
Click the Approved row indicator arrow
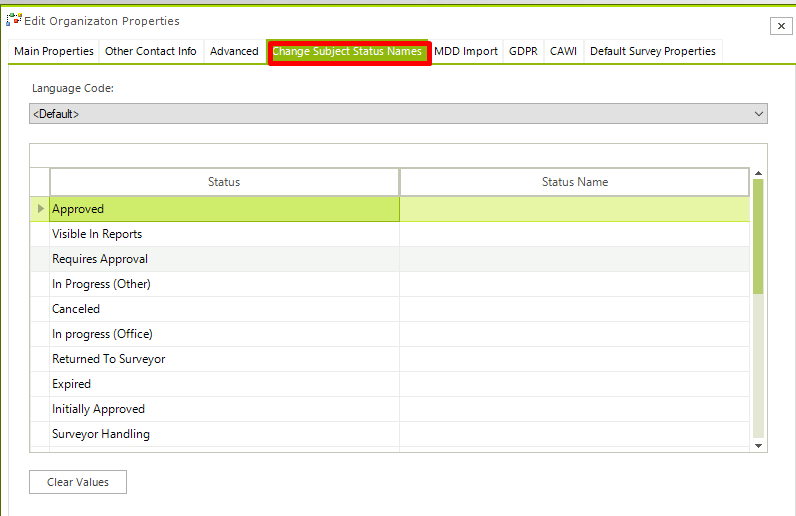click(x=41, y=209)
